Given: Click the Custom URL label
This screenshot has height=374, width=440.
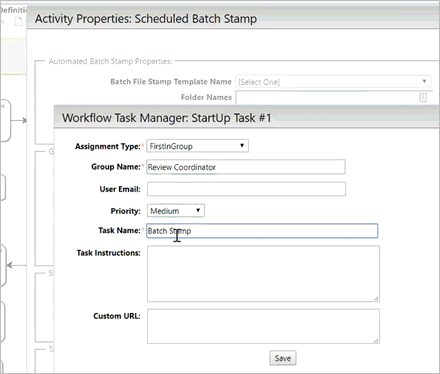Looking at the screenshot, I should pyautogui.click(x=117, y=316).
